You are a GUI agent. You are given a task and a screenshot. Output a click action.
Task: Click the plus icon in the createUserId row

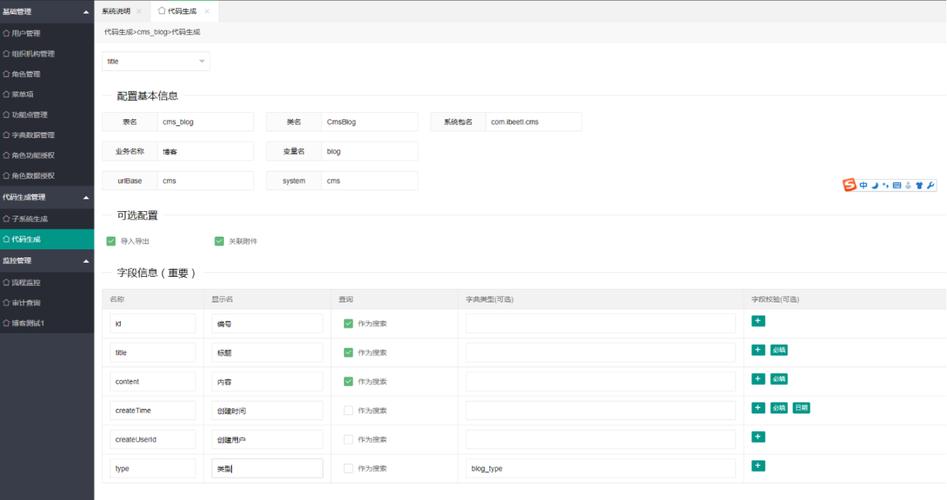coord(758,437)
